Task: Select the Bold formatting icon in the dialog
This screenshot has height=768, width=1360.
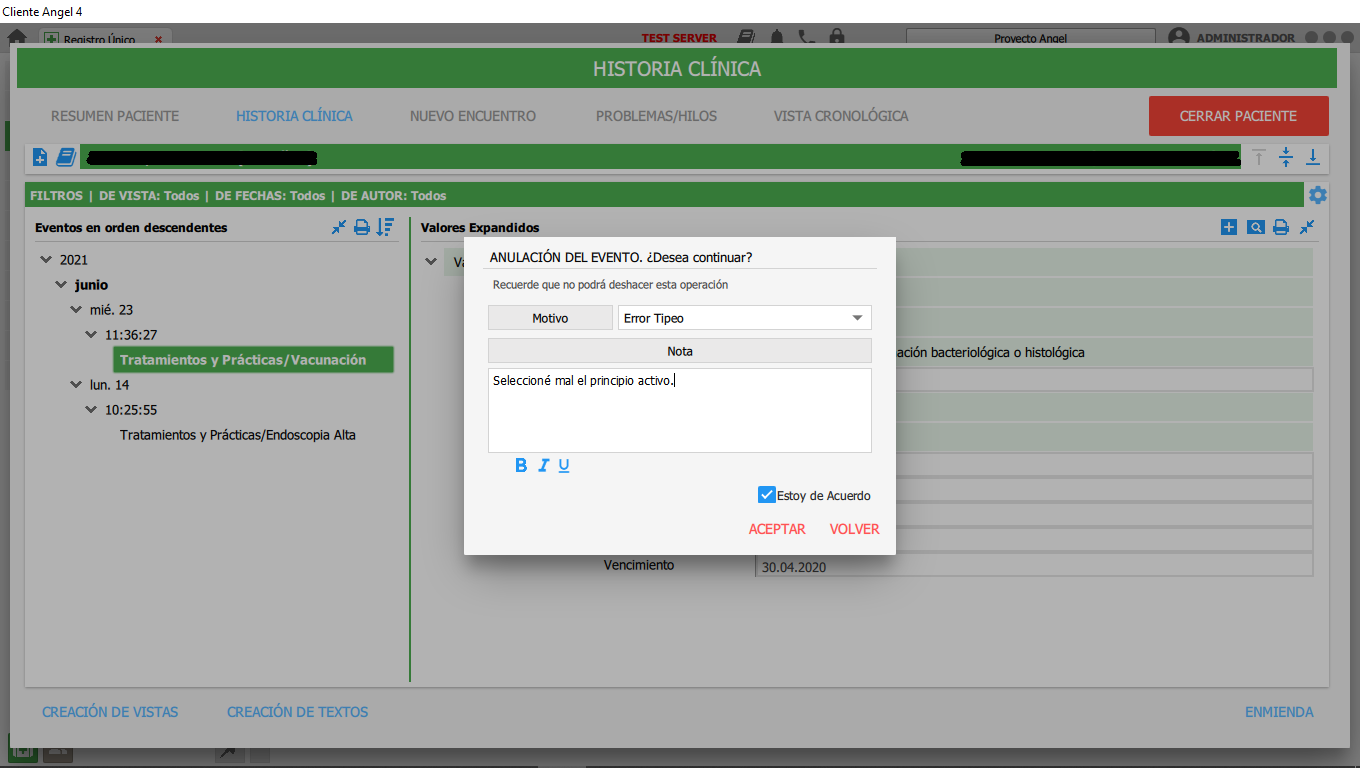Action: (x=520, y=465)
